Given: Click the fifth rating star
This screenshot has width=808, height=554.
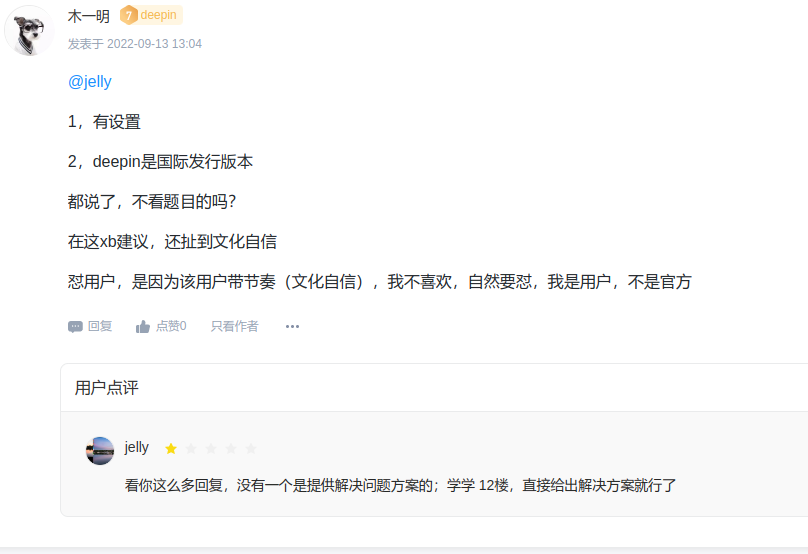Looking at the screenshot, I should click(251, 448).
